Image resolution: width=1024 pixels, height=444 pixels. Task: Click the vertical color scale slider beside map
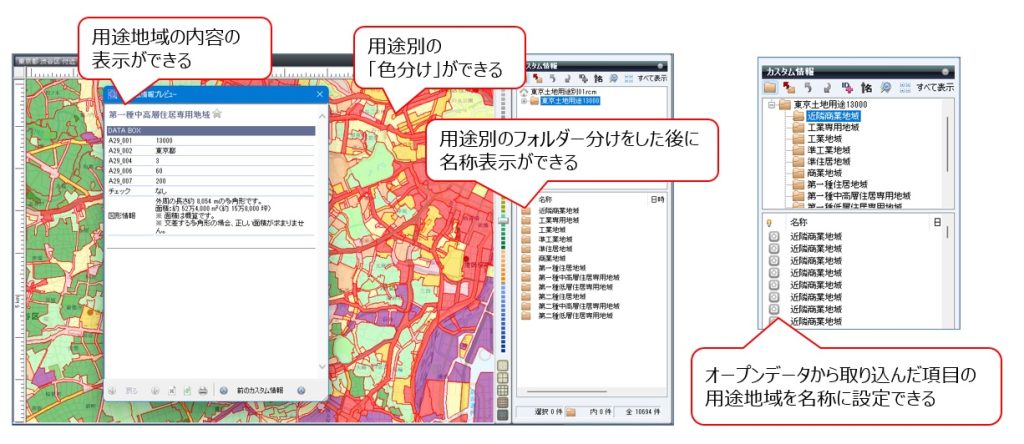(x=503, y=220)
